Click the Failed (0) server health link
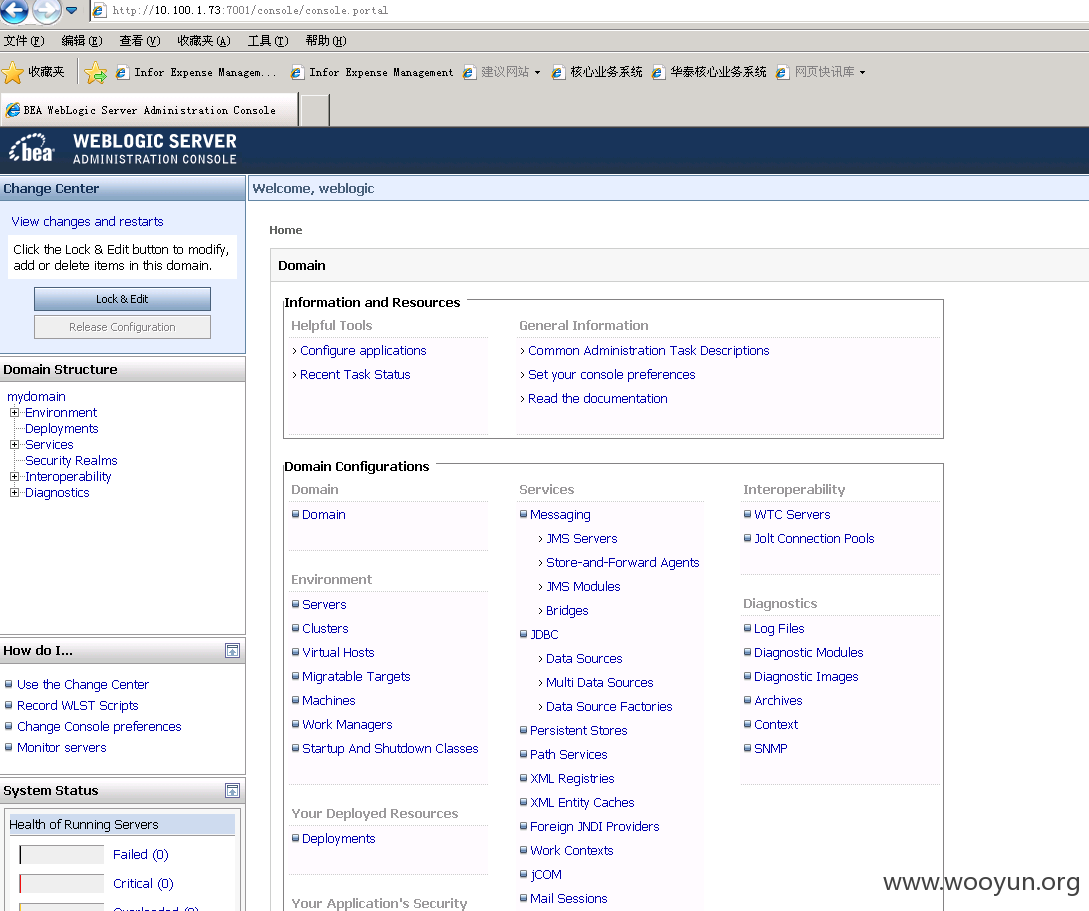Viewport: 1089px width, 911px height. coord(141,855)
